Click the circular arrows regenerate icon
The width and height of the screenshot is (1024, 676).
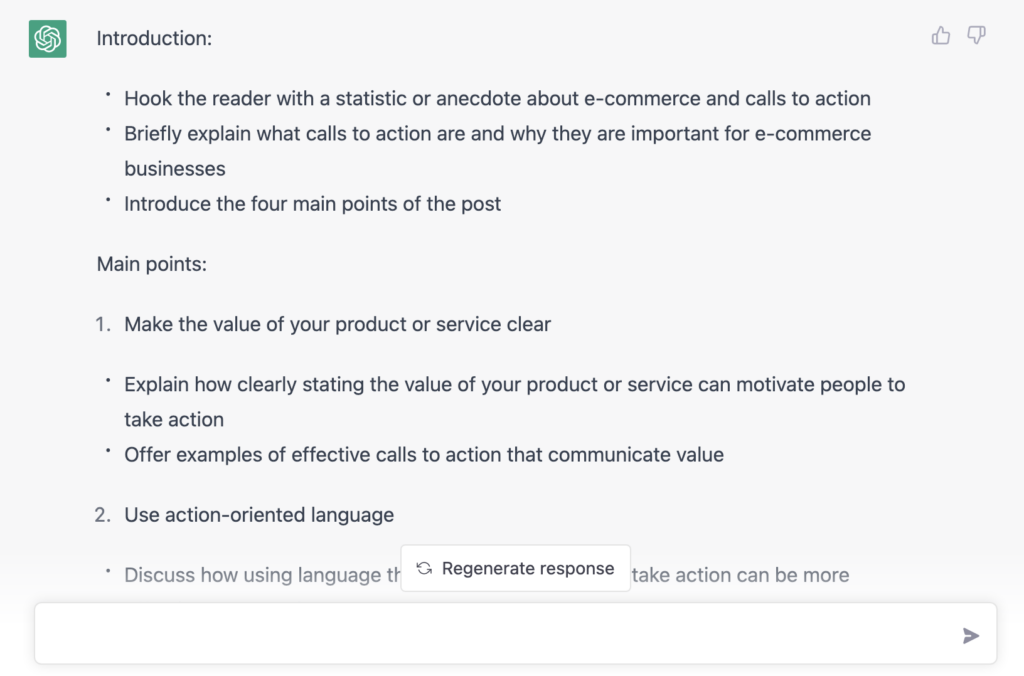tap(424, 568)
